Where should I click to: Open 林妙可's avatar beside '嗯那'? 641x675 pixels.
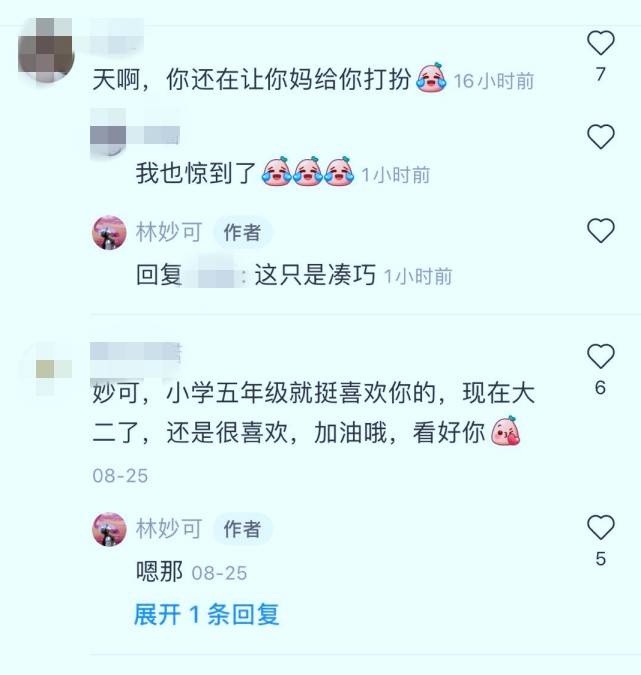coord(109,529)
